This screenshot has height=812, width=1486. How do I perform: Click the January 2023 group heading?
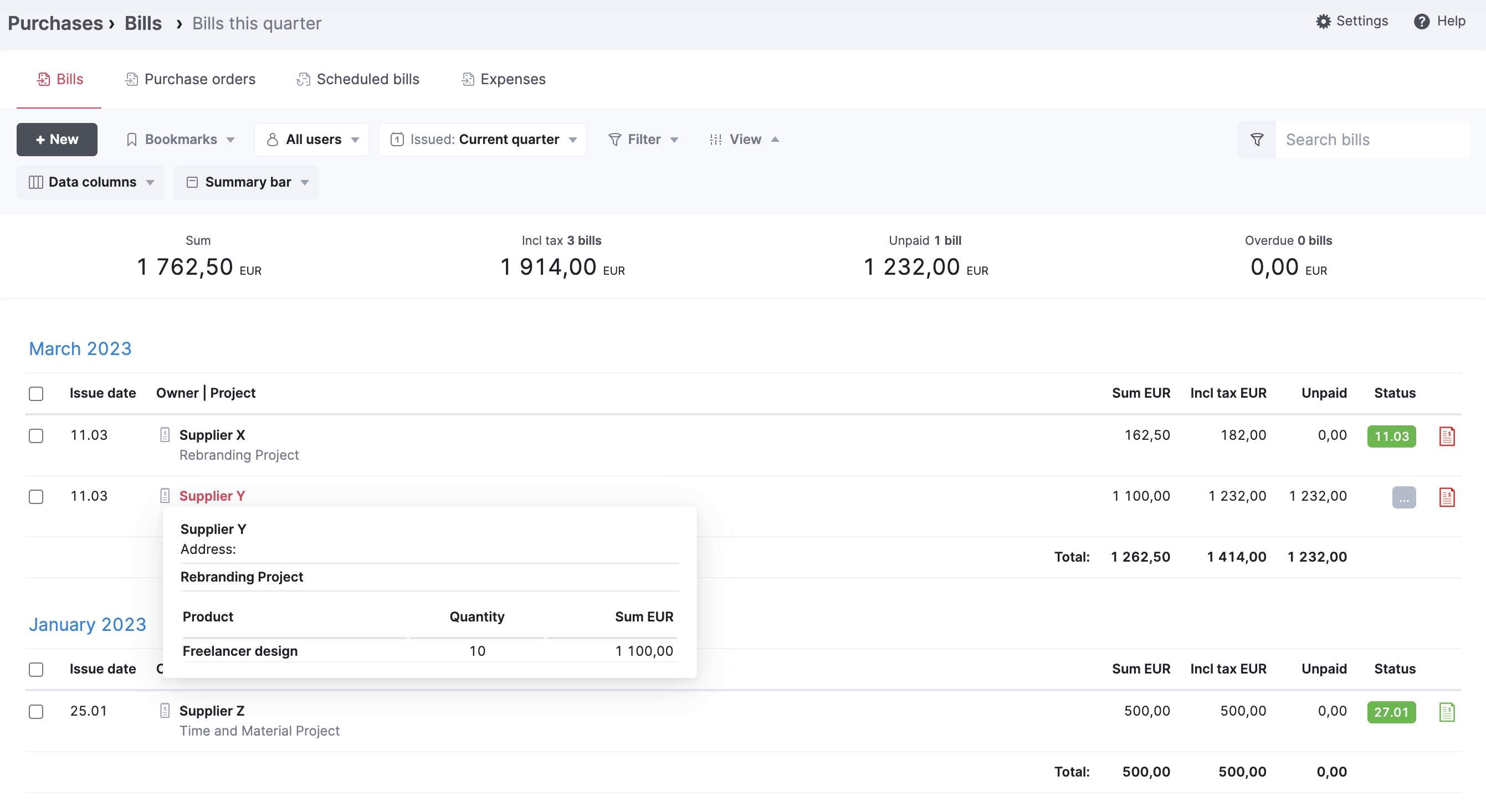coord(88,625)
